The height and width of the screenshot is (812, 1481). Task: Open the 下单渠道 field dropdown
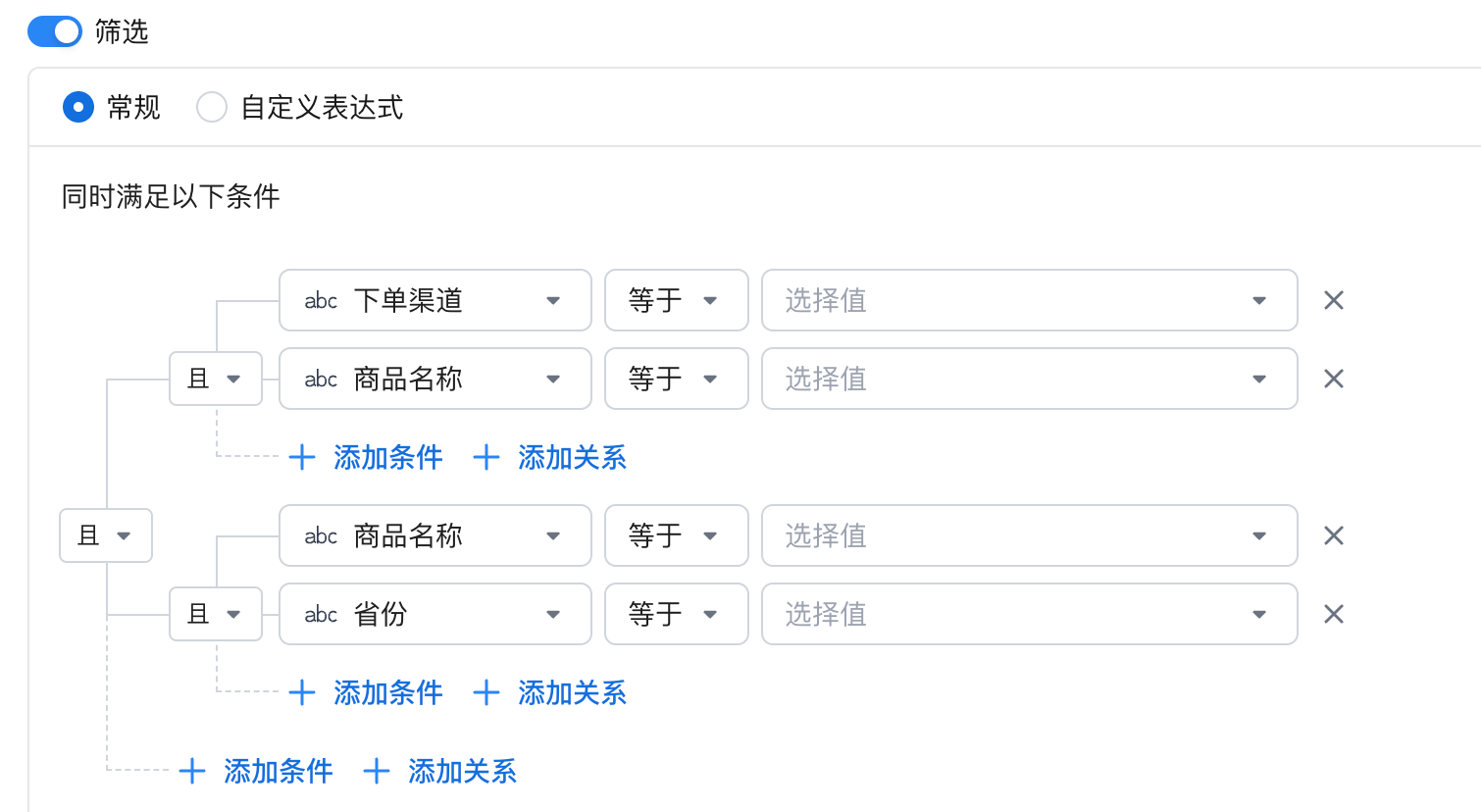tap(553, 300)
